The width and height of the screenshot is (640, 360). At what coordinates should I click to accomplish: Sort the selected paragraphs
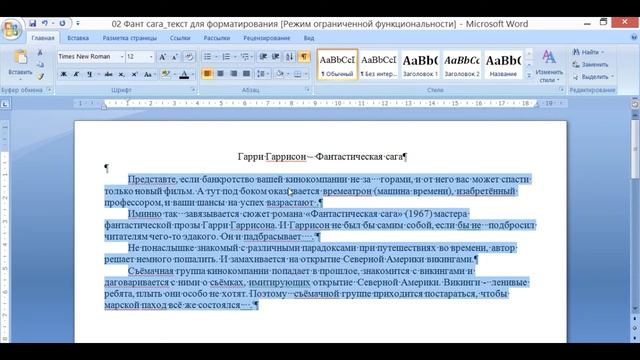(289, 57)
